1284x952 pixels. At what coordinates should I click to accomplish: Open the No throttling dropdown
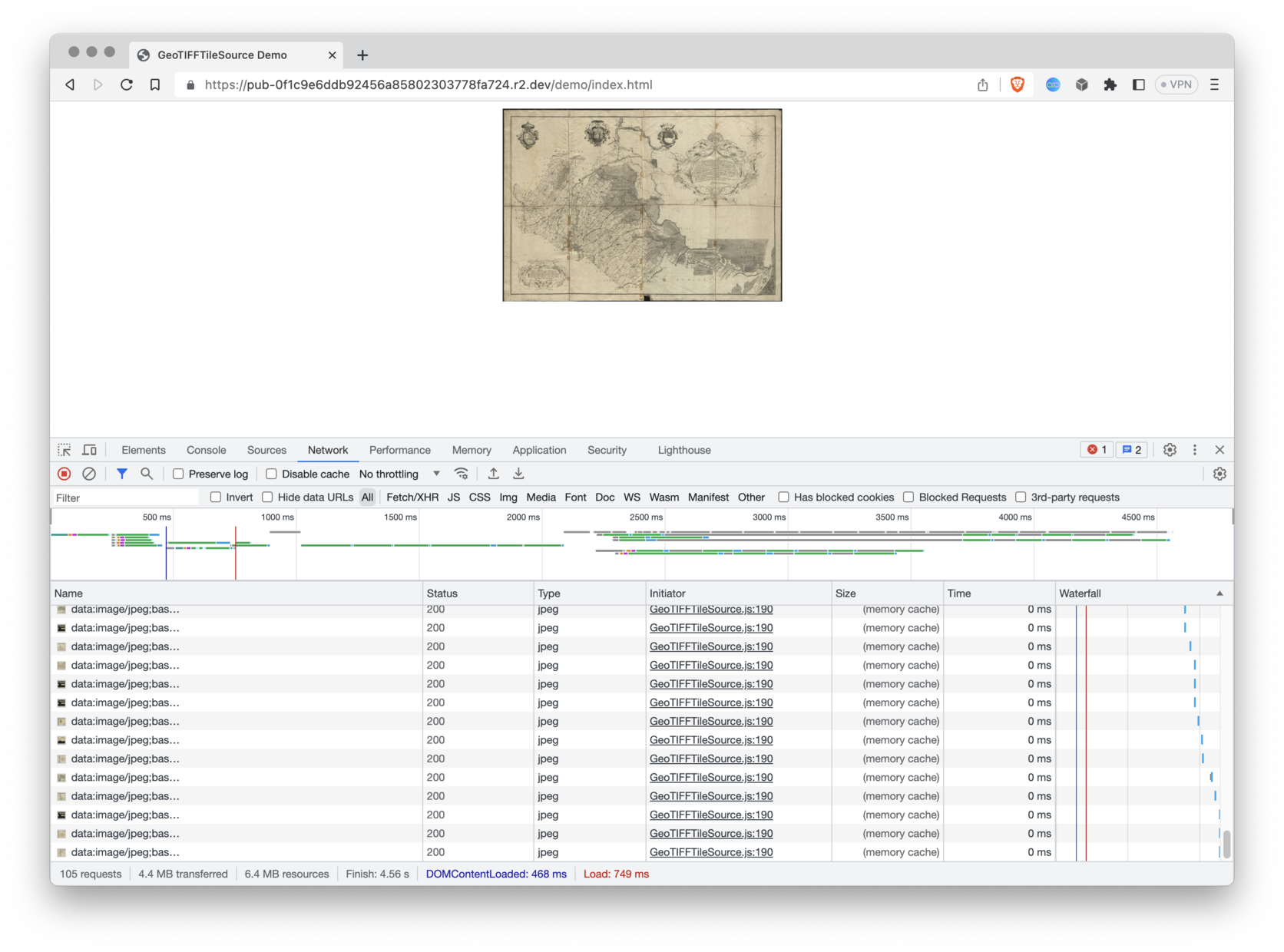[x=399, y=474]
